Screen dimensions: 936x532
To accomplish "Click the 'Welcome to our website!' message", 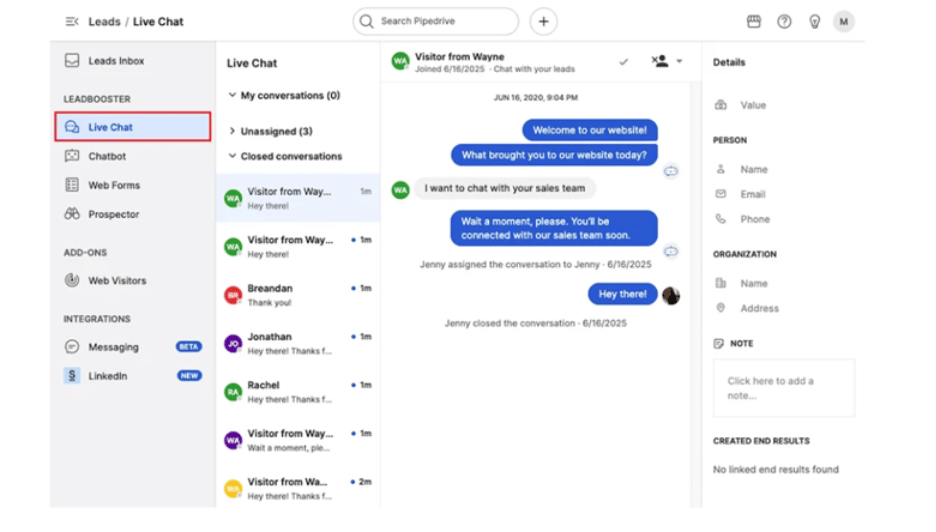I will point(589,130).
